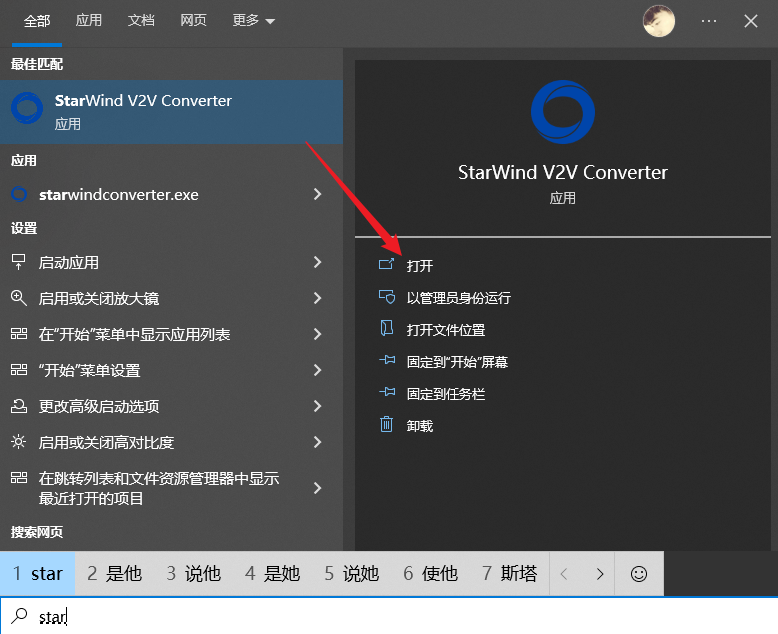
Task: Click StarWind icon in best match row
Action: [27, 108]
